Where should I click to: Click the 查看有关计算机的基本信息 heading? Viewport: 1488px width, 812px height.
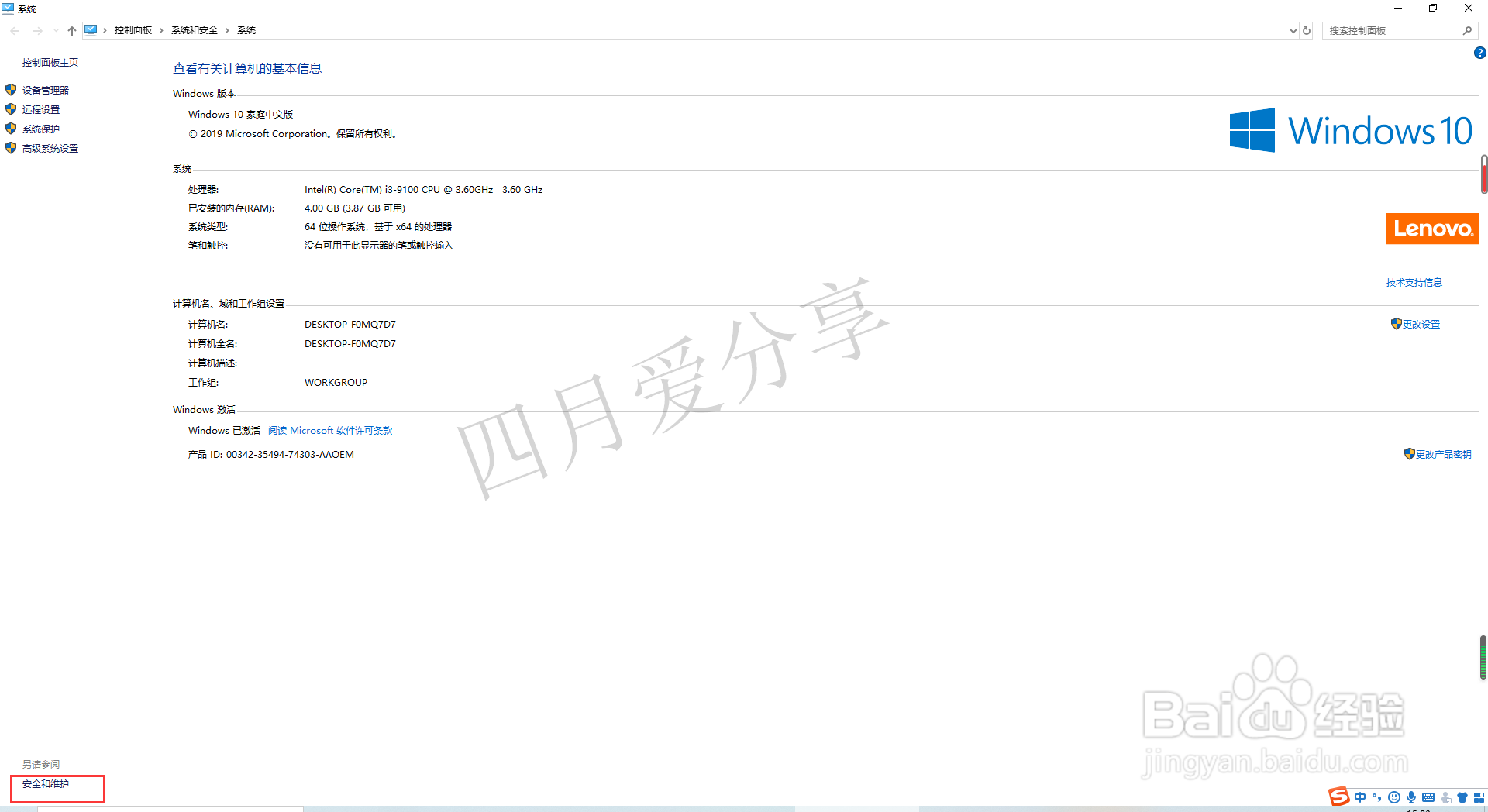click(246, 68)
